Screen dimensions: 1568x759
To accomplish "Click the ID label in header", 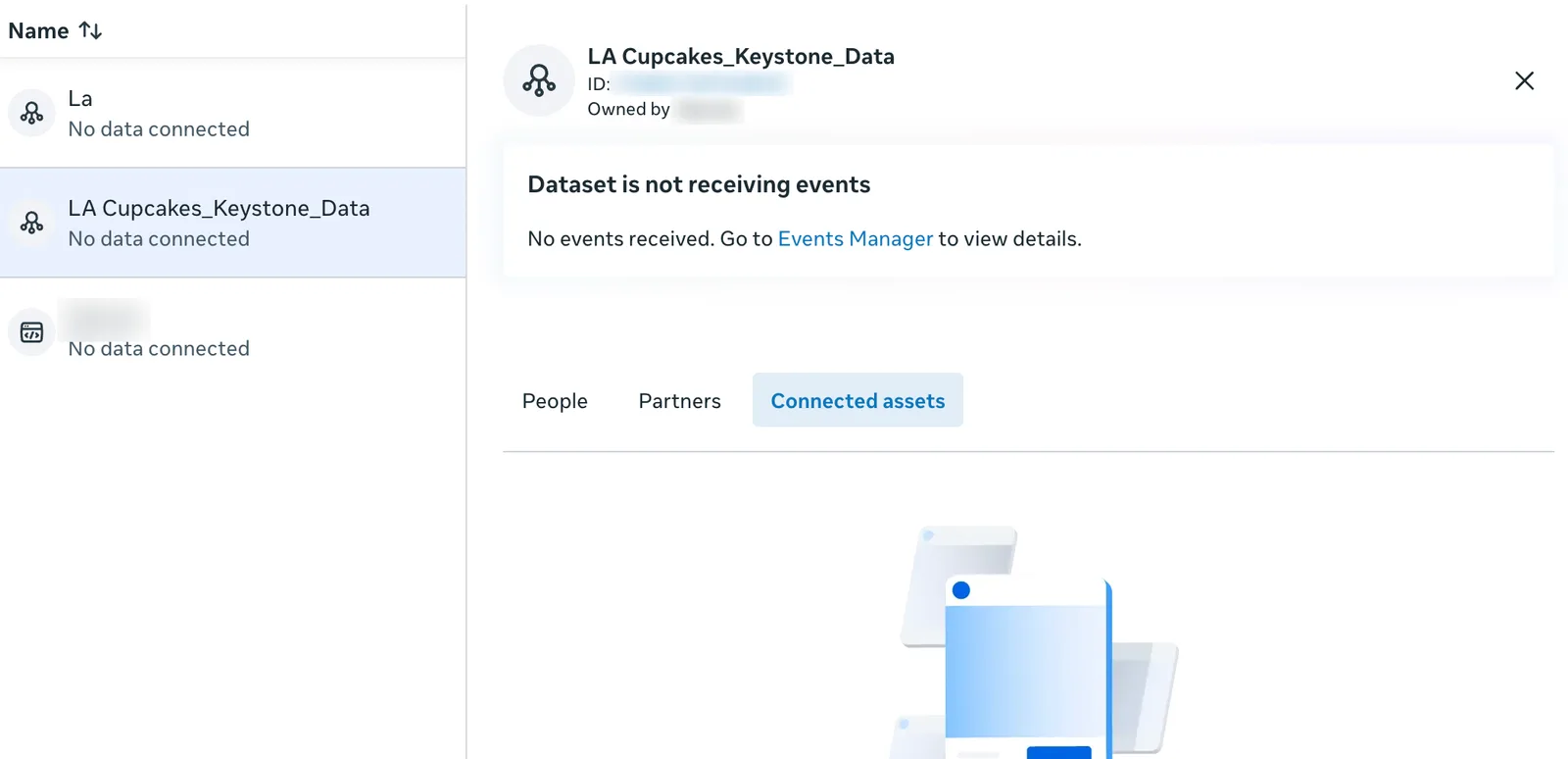I will tap(599, 84).
